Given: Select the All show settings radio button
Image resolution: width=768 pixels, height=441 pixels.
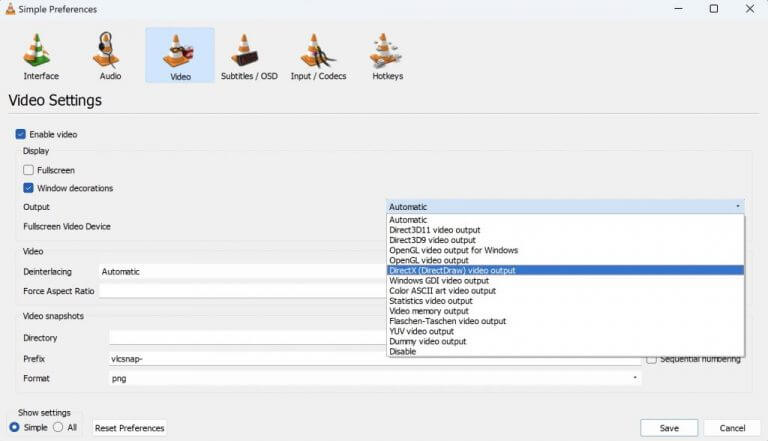Looking at the screenshot, I should click(58, 427).
